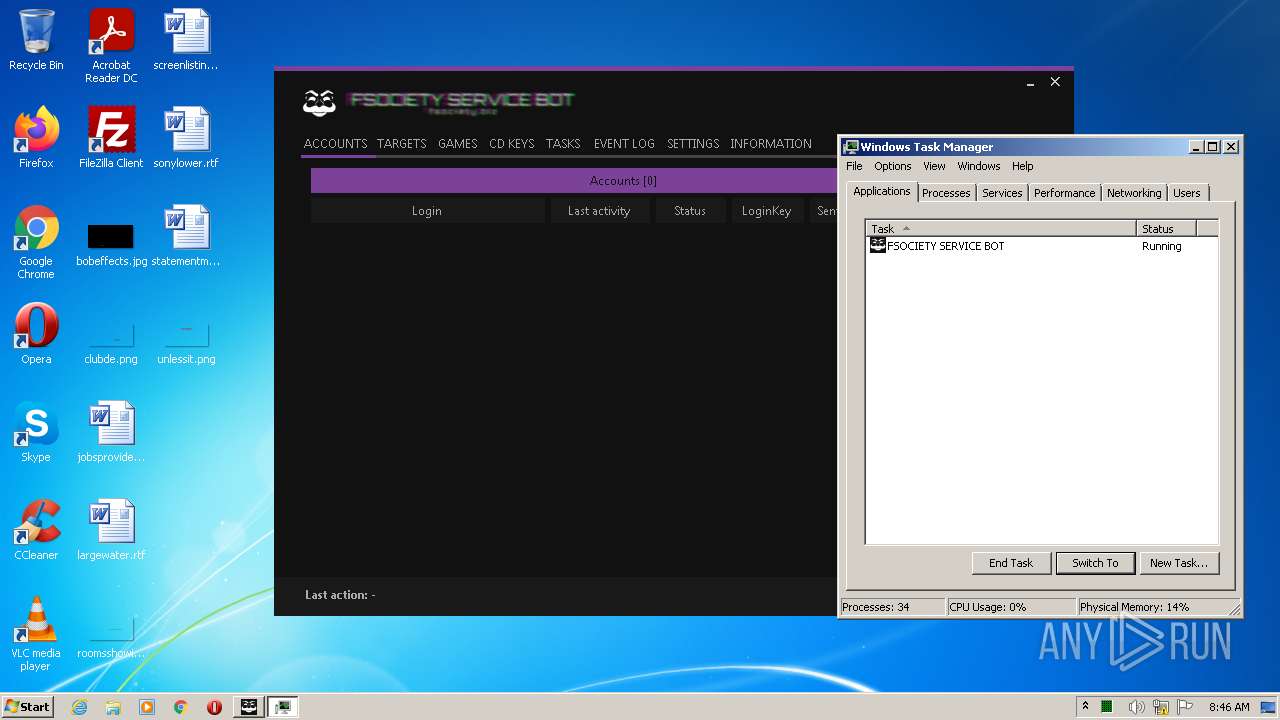
Task: Click Login column header in accounts table
Action: (x=427, y=211)
